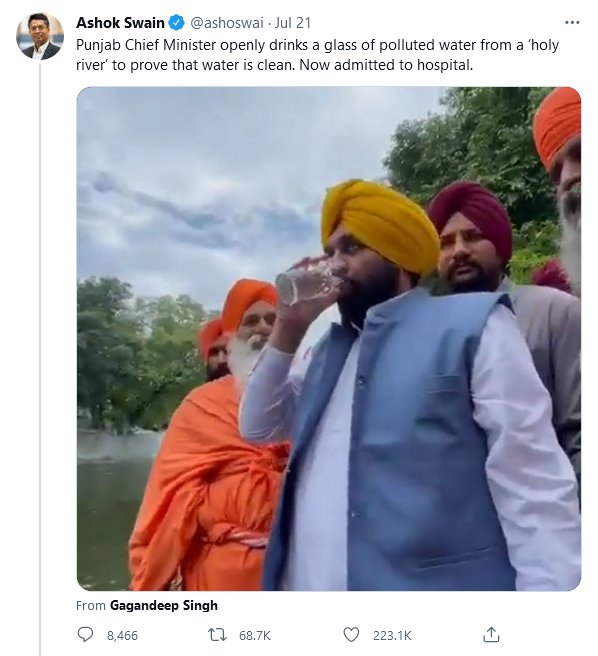Click the share upload icon

[x=491, y=635]
